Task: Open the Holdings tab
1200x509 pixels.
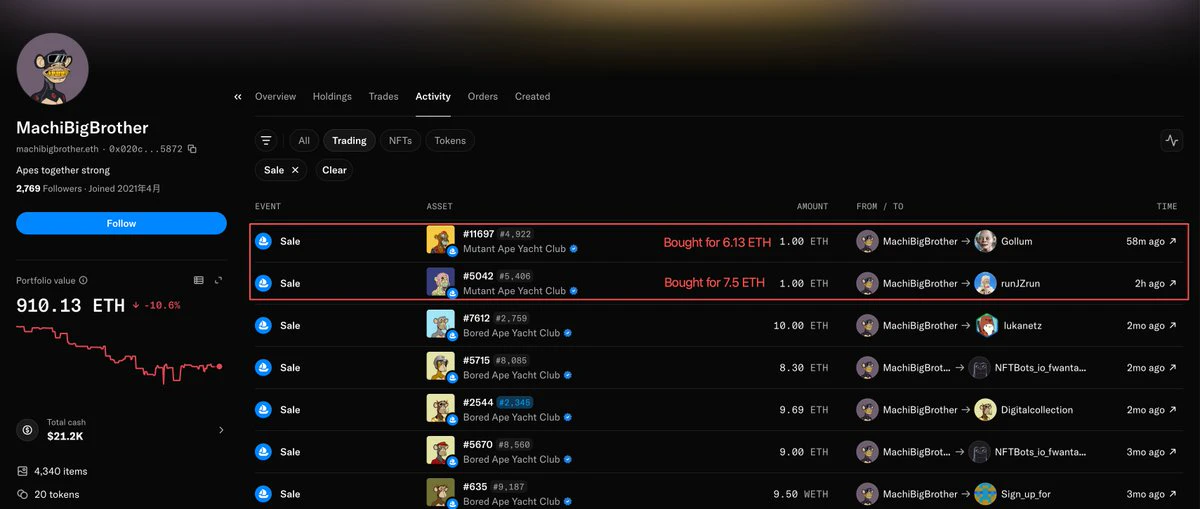Action: pos(332,97)
